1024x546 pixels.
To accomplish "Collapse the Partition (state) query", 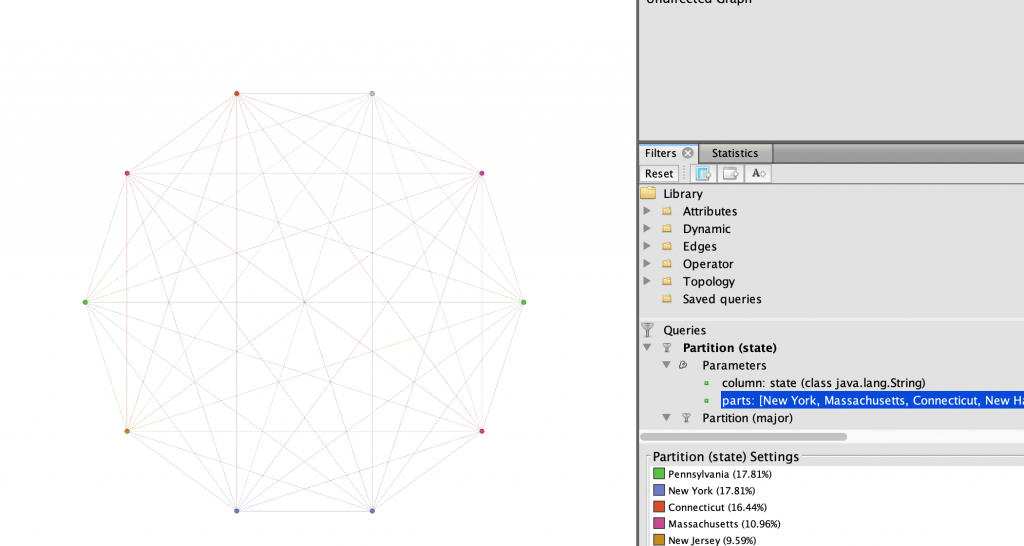I will (647, 348).
